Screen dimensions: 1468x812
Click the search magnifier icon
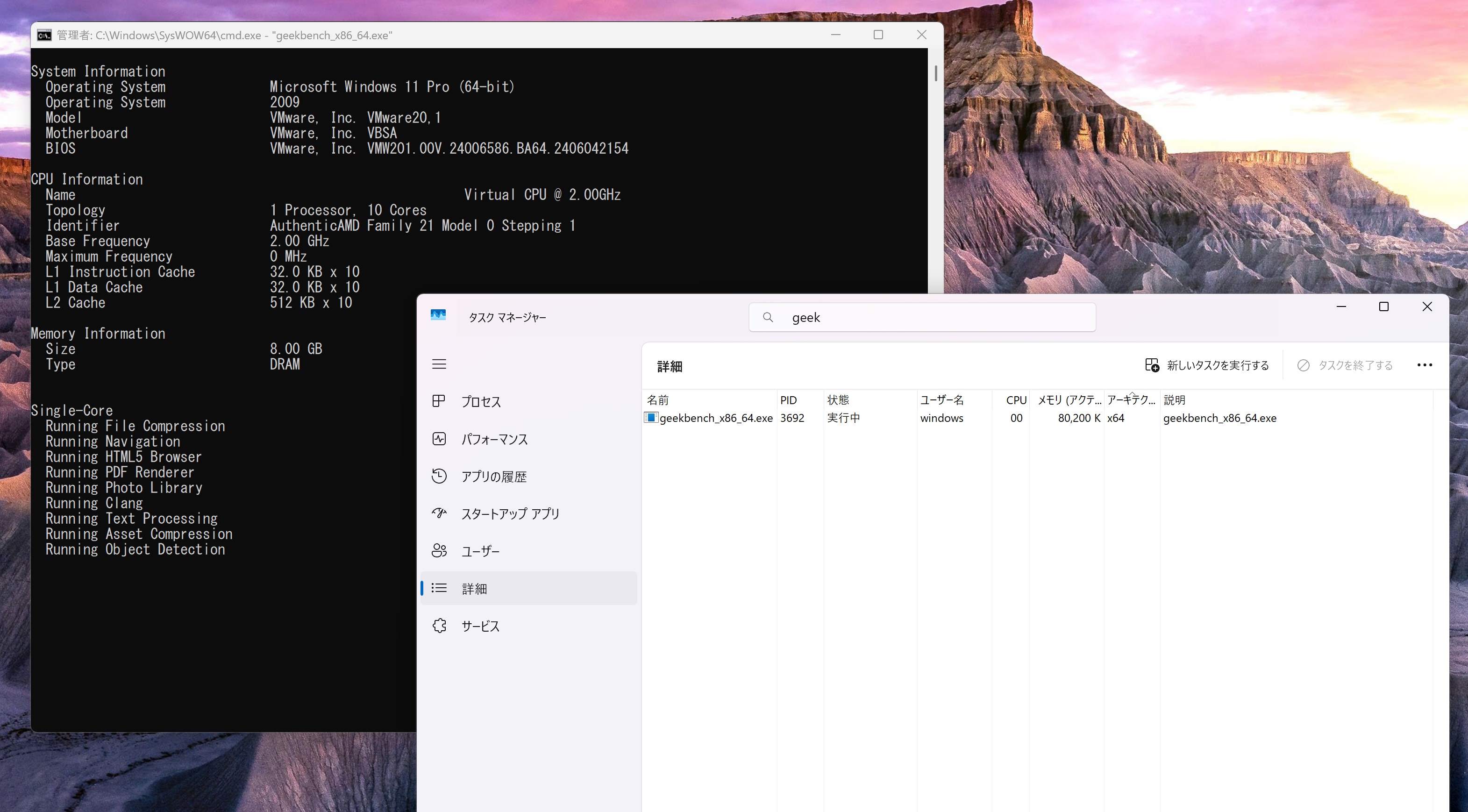[768, 317]
